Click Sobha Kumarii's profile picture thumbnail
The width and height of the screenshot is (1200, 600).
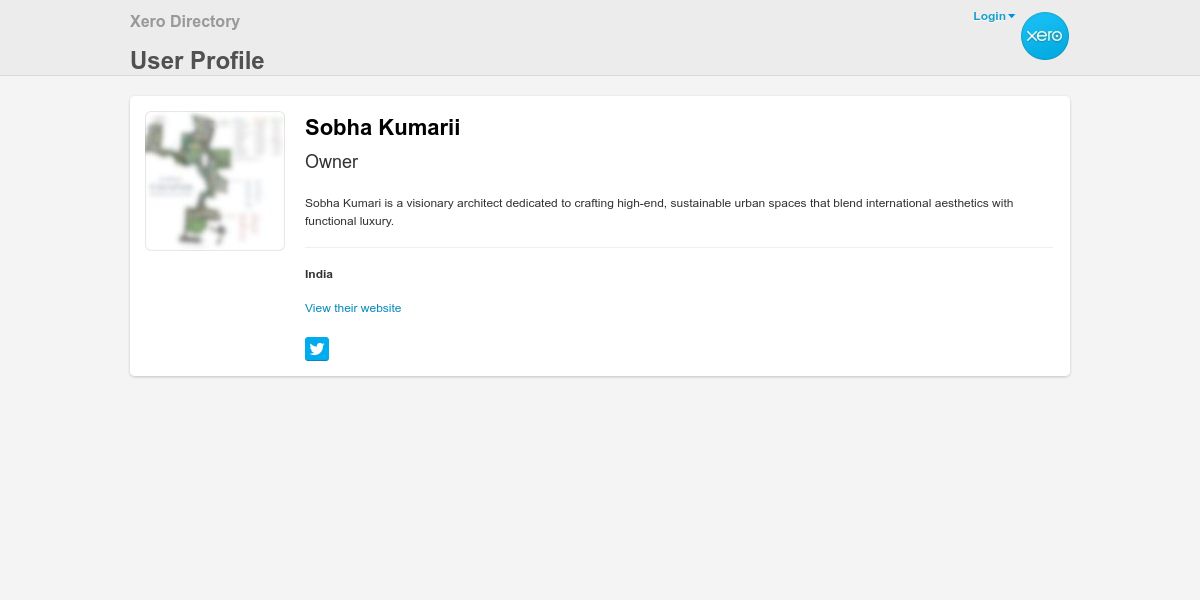click(x=215, y=181)
